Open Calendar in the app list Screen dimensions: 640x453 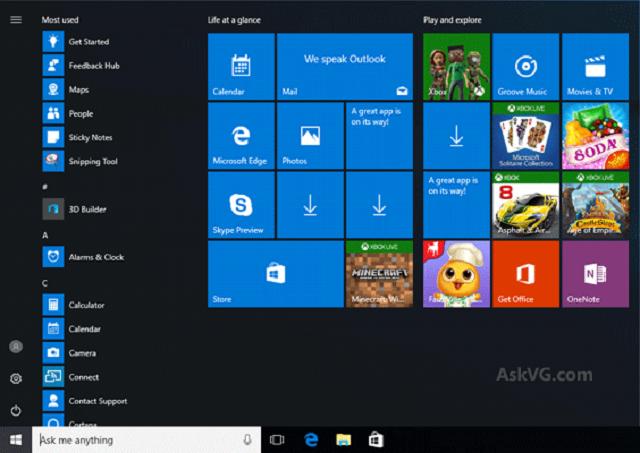click(x=72, y=329)
